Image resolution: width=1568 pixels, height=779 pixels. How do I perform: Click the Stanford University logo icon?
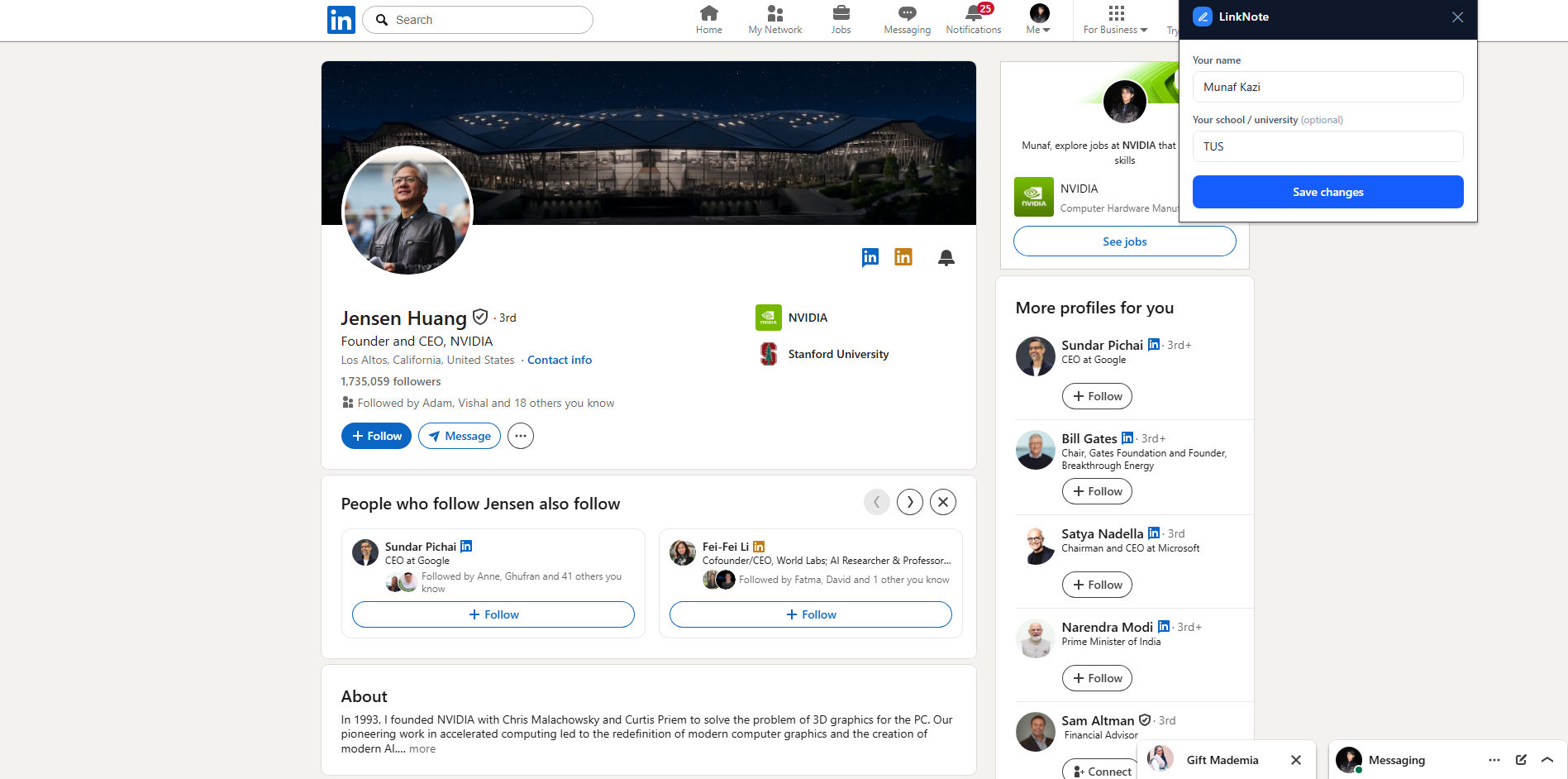coord(769,354)
